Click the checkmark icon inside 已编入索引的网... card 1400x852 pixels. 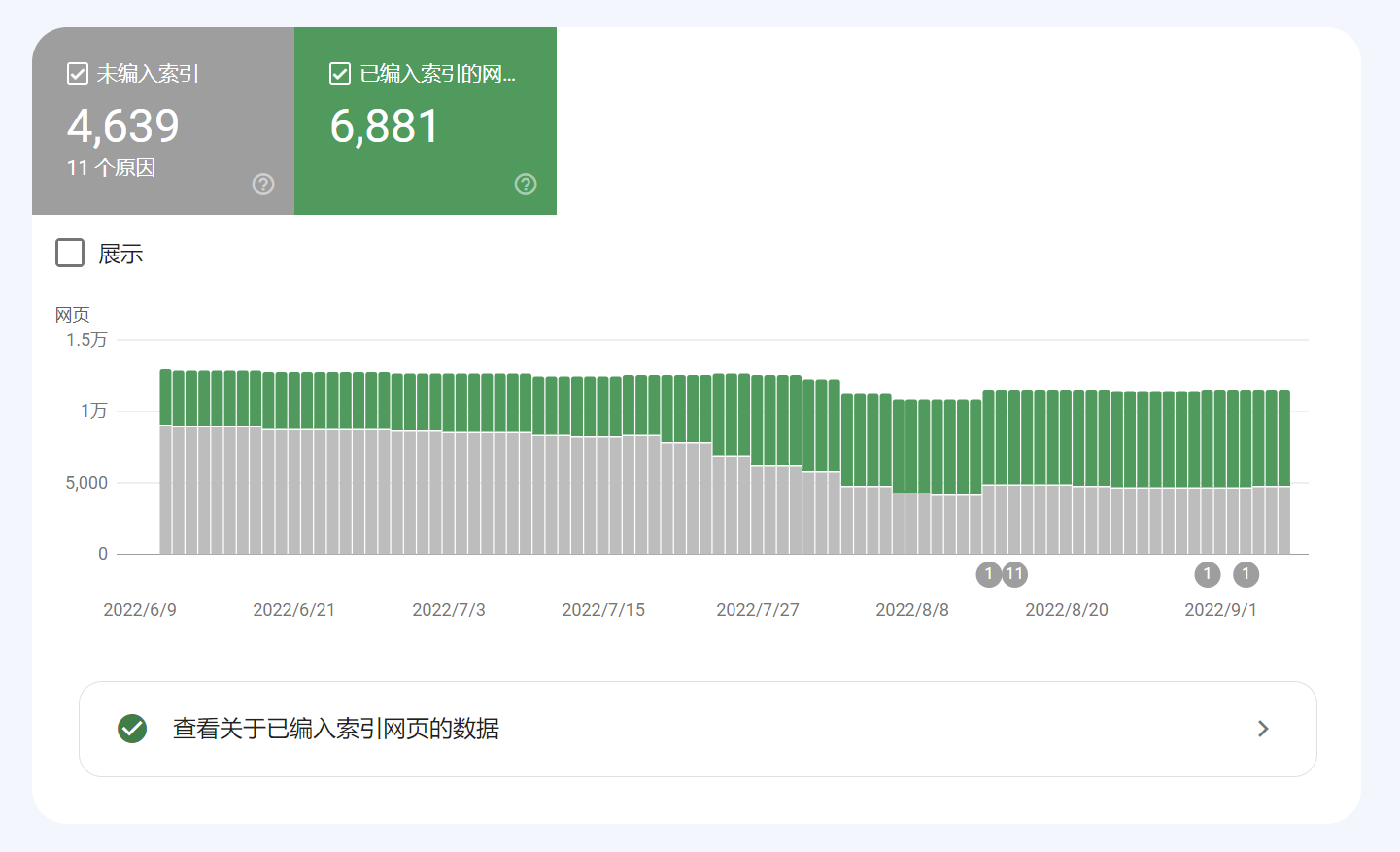[339, 73]
